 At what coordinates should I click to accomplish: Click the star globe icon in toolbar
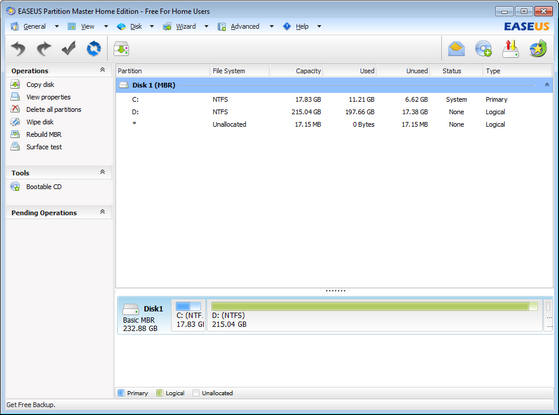[x=538, y=49]
